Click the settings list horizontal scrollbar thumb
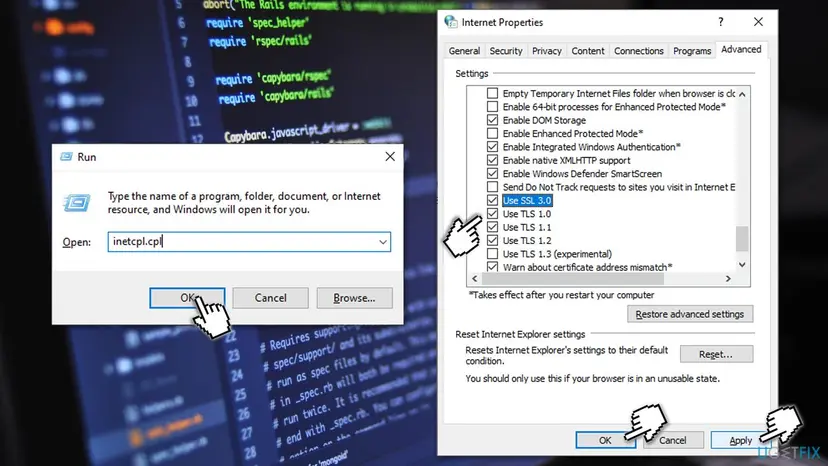This screenshot has height=466, width=828. click(x=572, y=278)
